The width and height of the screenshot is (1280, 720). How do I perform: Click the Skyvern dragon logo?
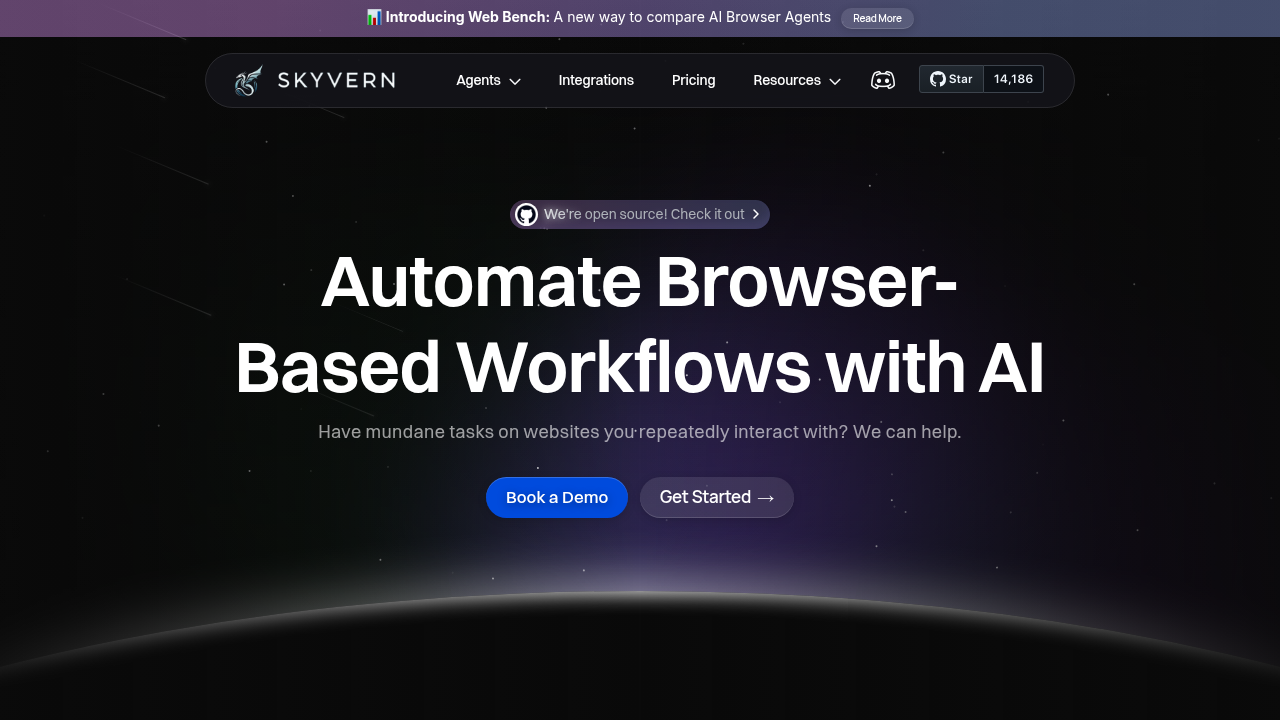[247, 79]
